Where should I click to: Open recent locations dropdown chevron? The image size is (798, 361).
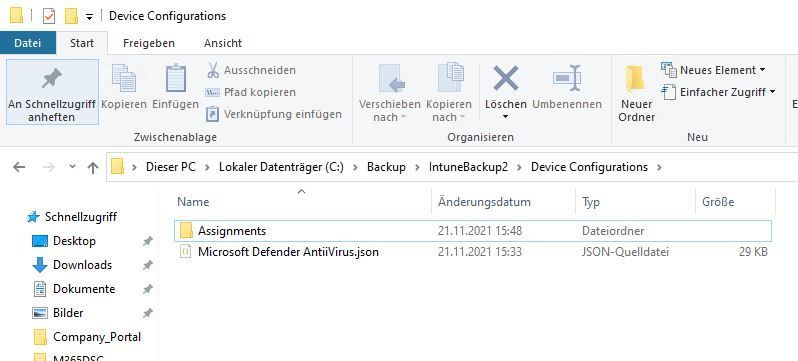[x=72, y=166]
